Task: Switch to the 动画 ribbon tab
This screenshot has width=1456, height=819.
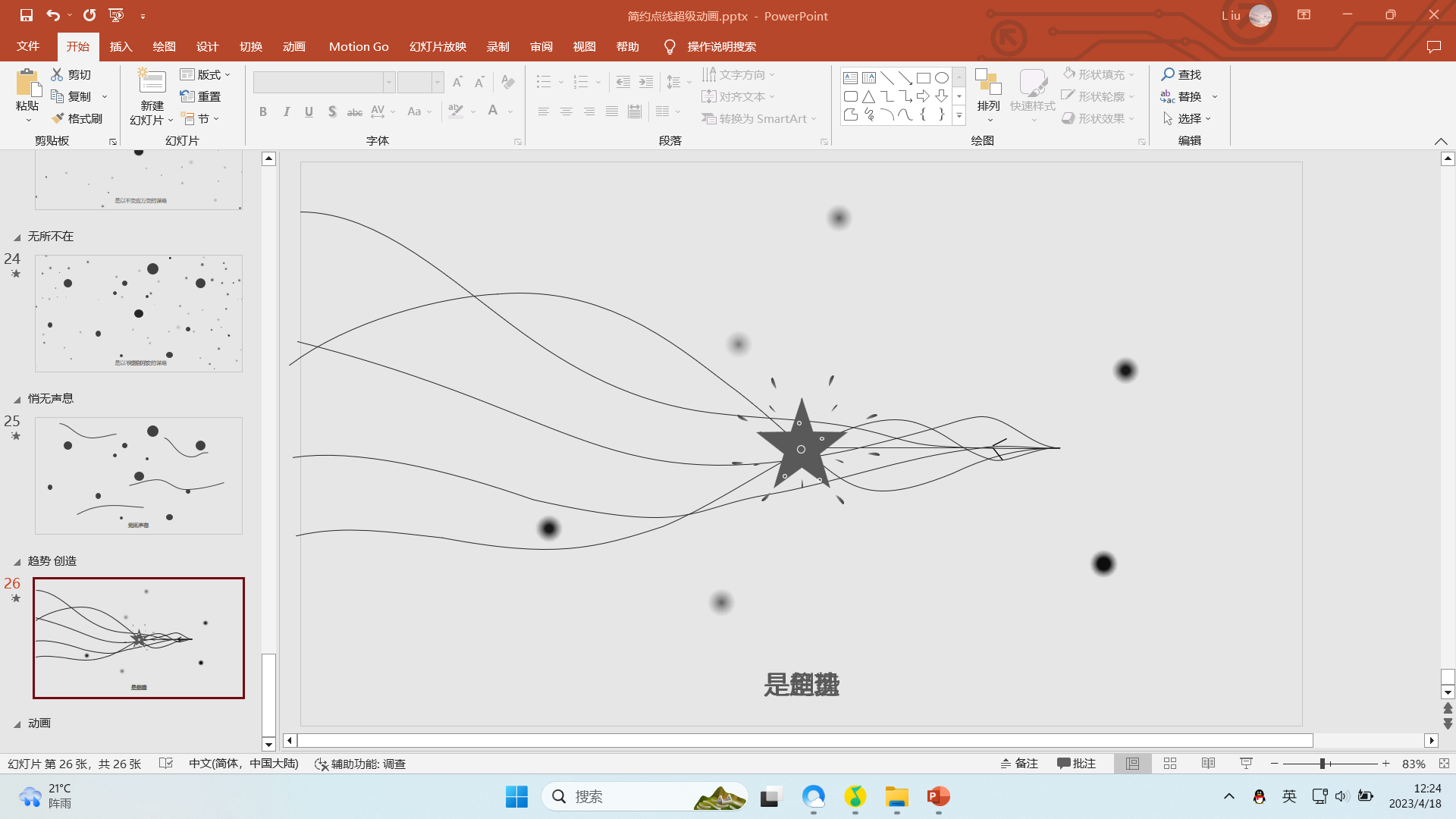Action: tap(293, 46)
